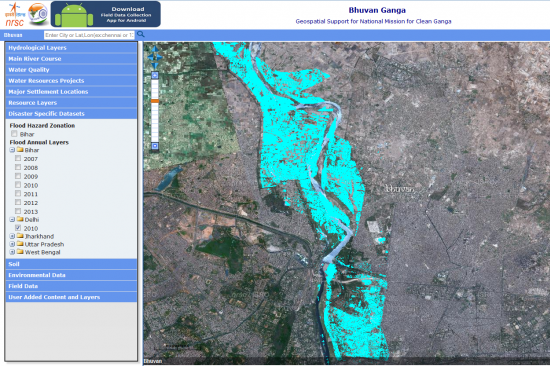Pan the map right with the arrow
Viewport: 550px width, 366px height.
[159, 57]
